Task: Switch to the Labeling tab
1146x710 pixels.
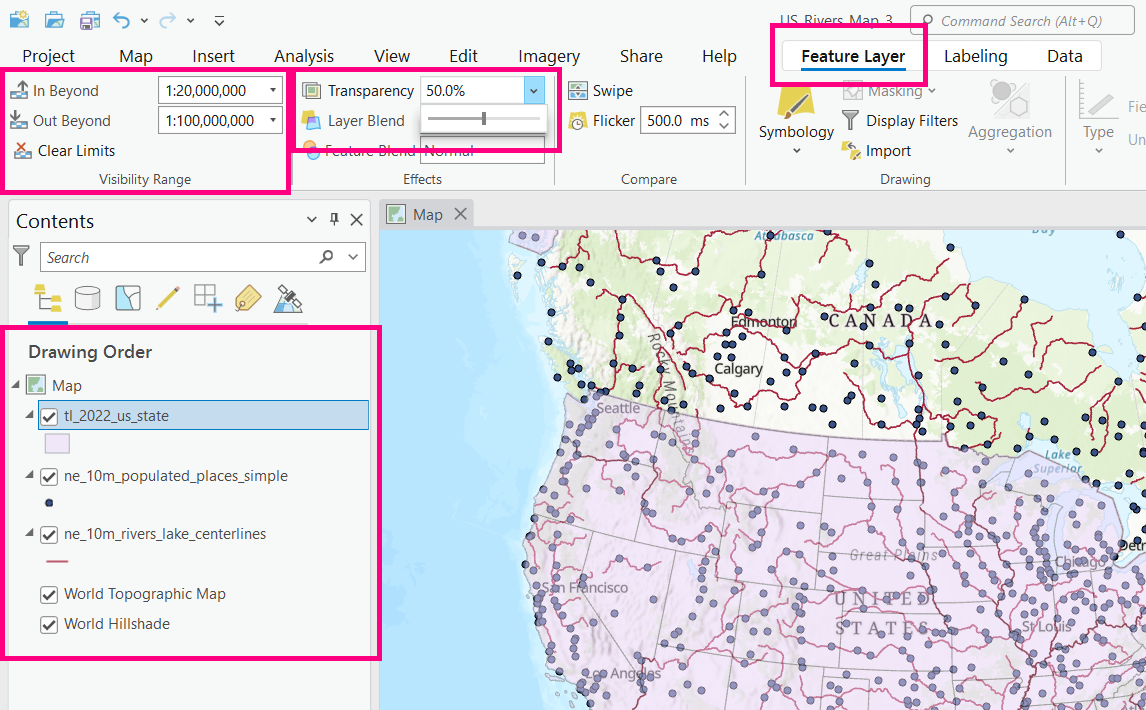Action: point(976,56)
